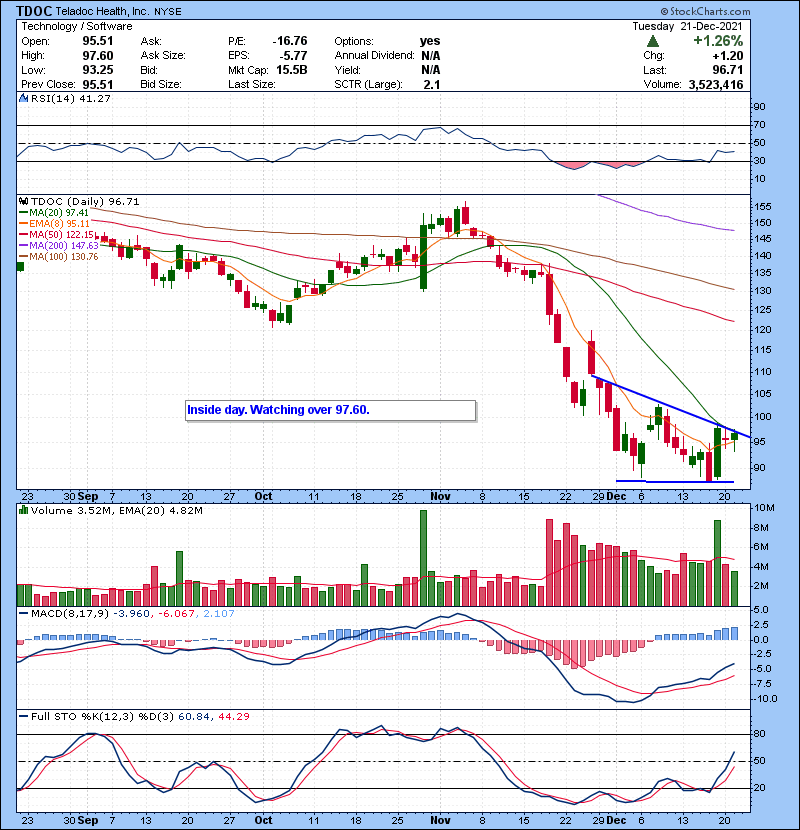Click the volume bars icon beside Volume label
800x830 pixels.
(x=23, y=510)
